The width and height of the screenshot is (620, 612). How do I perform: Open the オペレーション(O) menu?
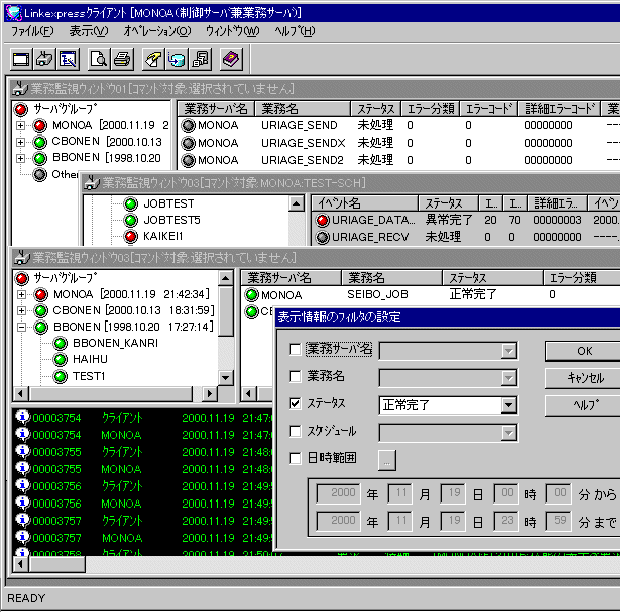pos(157,31)
